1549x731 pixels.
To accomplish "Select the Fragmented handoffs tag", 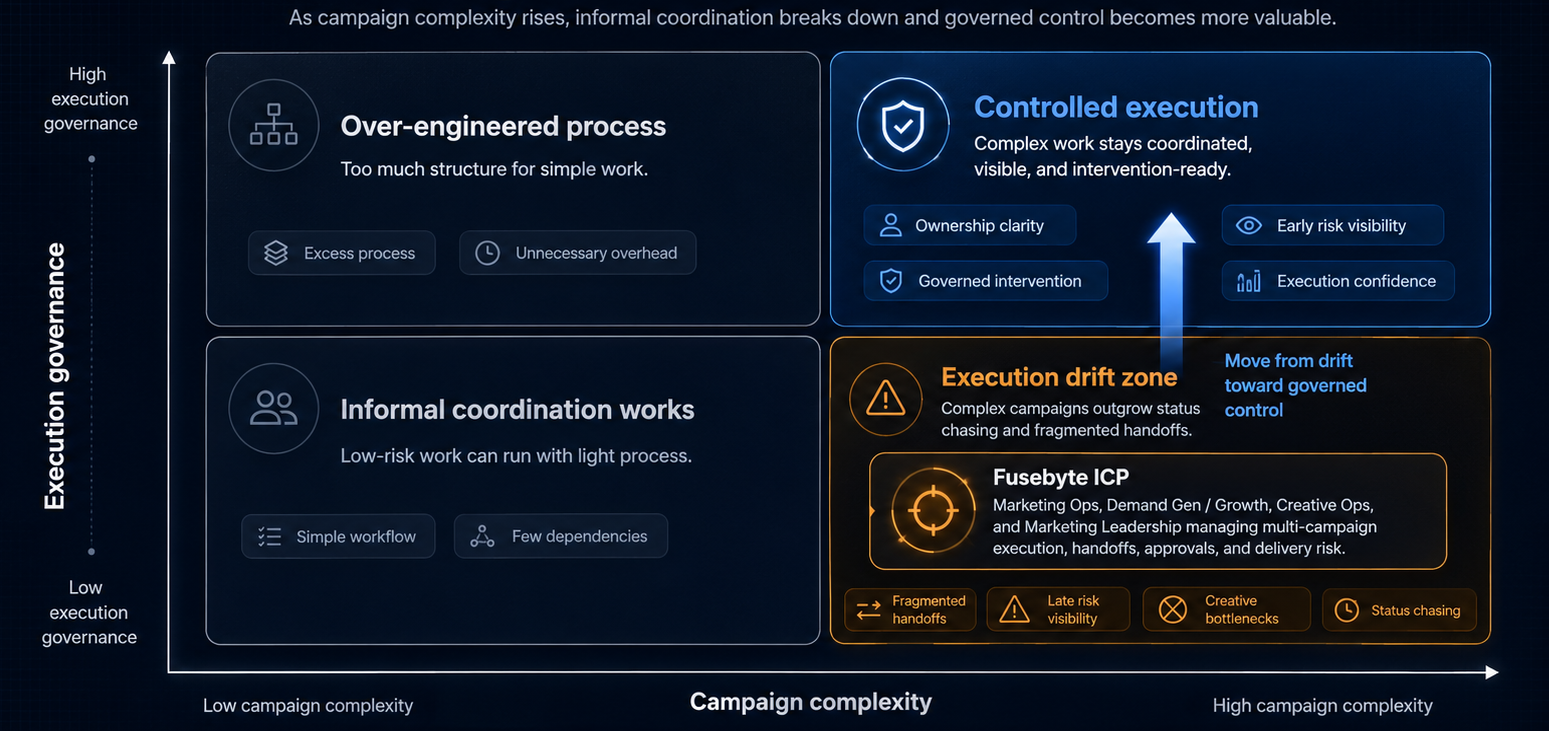I will tap(911, 609).
